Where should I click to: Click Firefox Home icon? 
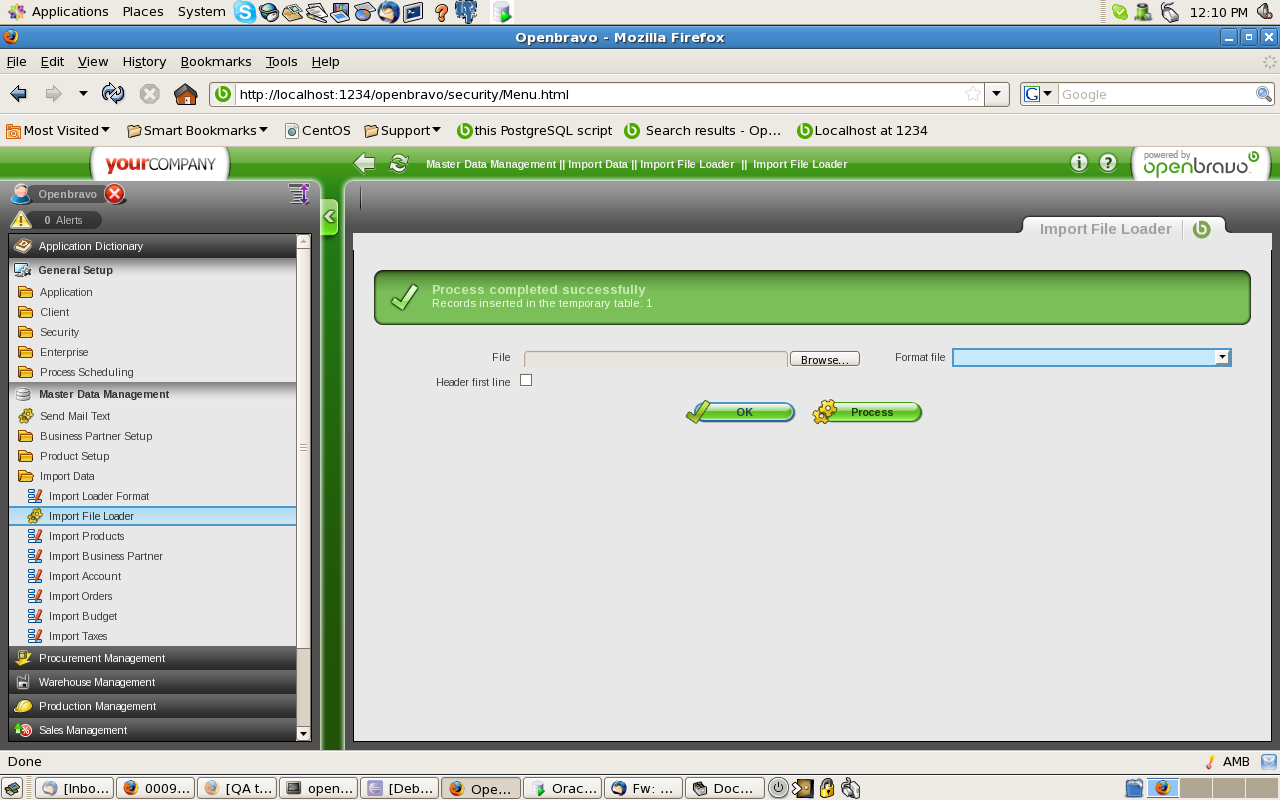click(x=185, y=94)
